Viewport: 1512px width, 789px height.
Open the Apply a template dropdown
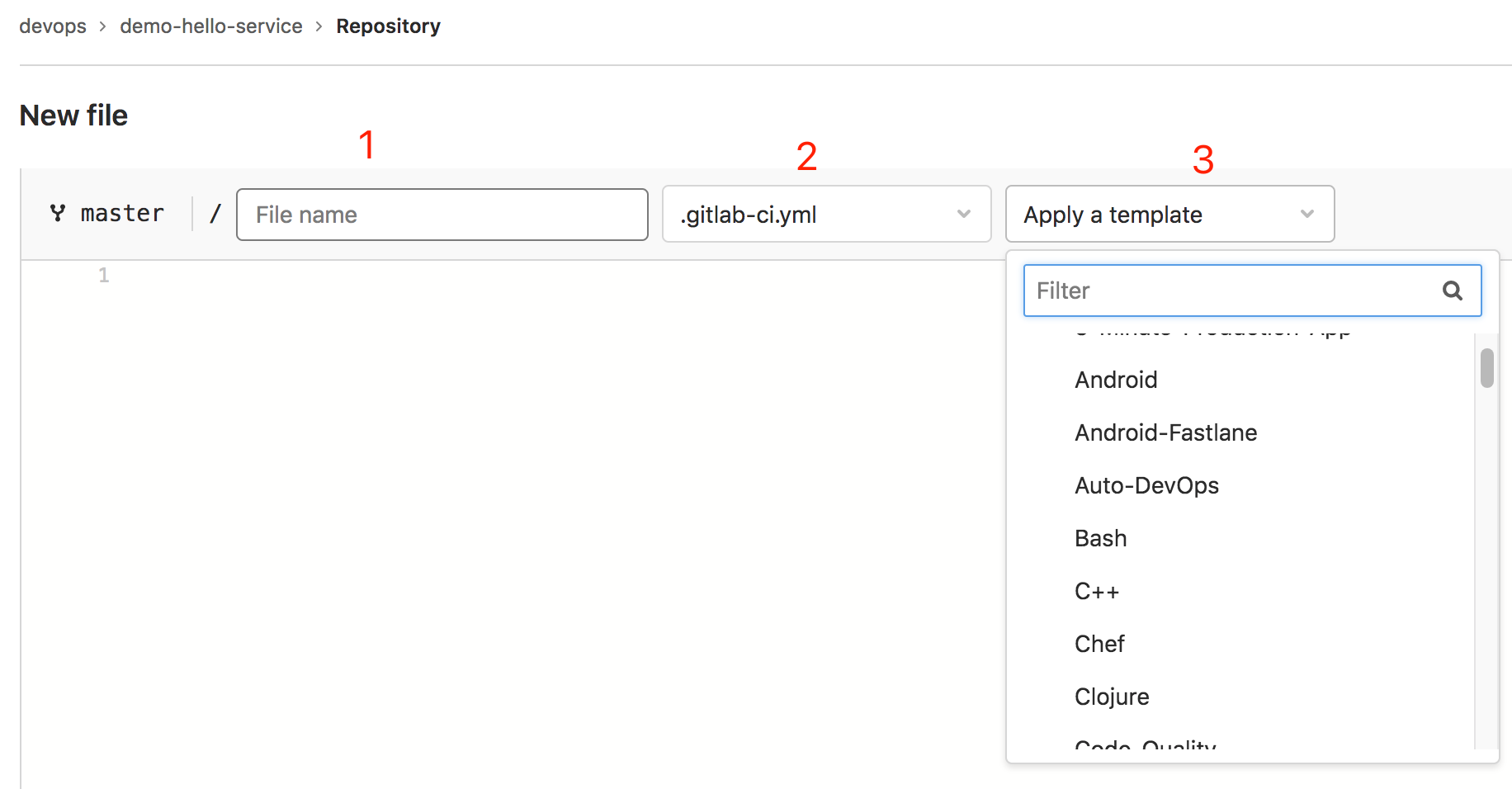[1169, 214]
